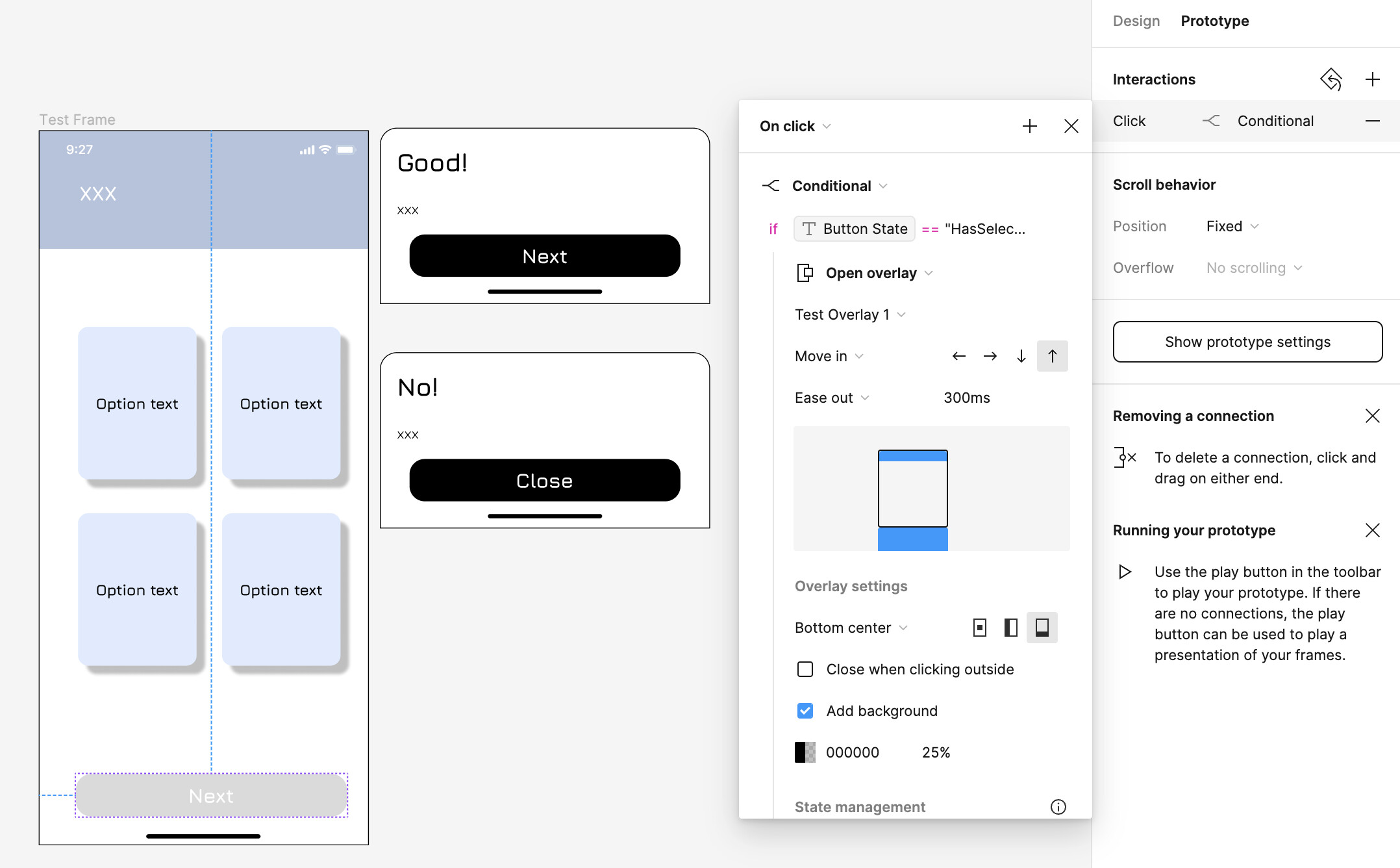This screenshot has width=1400, height=868.
Task: Click the add interaction plus icon
Action: pos(1372,79)
